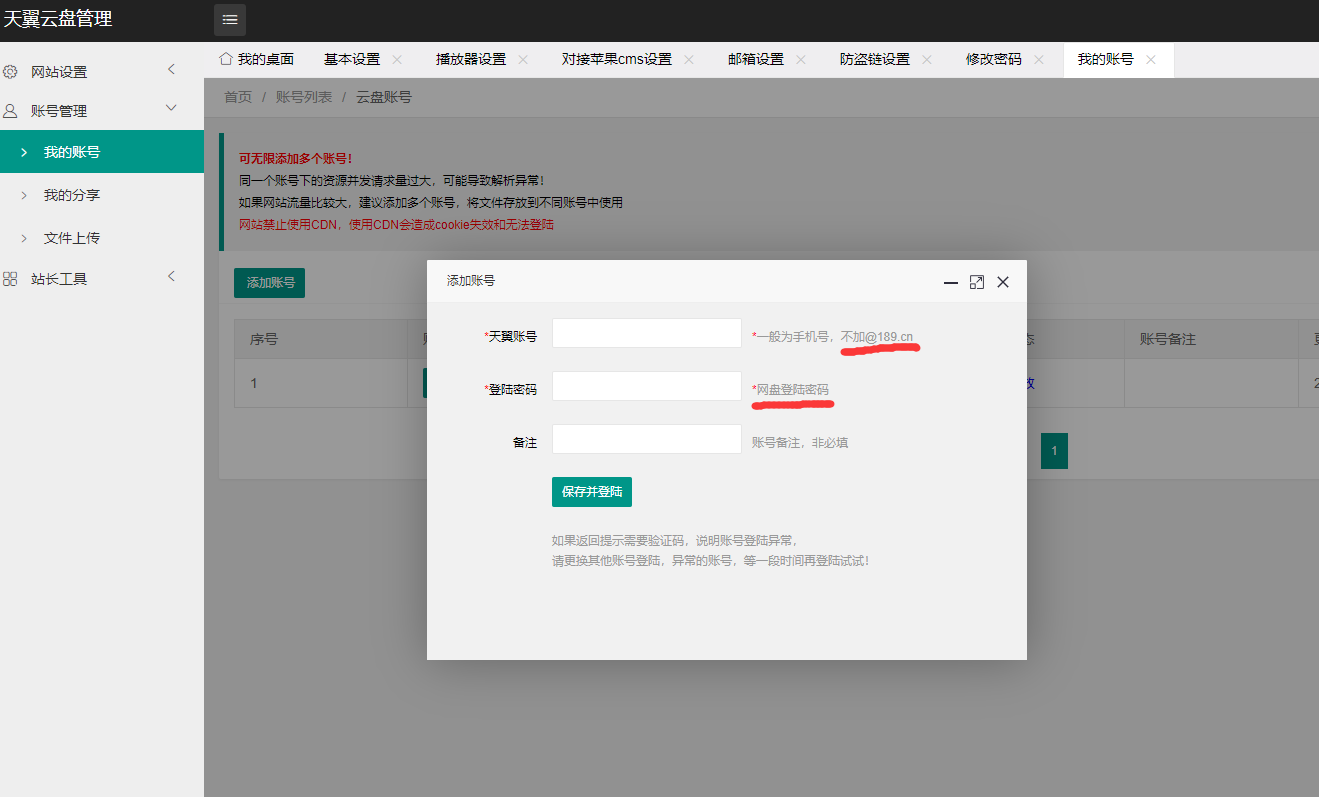Close the 防盗链设置 tab
Viewport: 1319px width, 797px height.
[927, 59]
